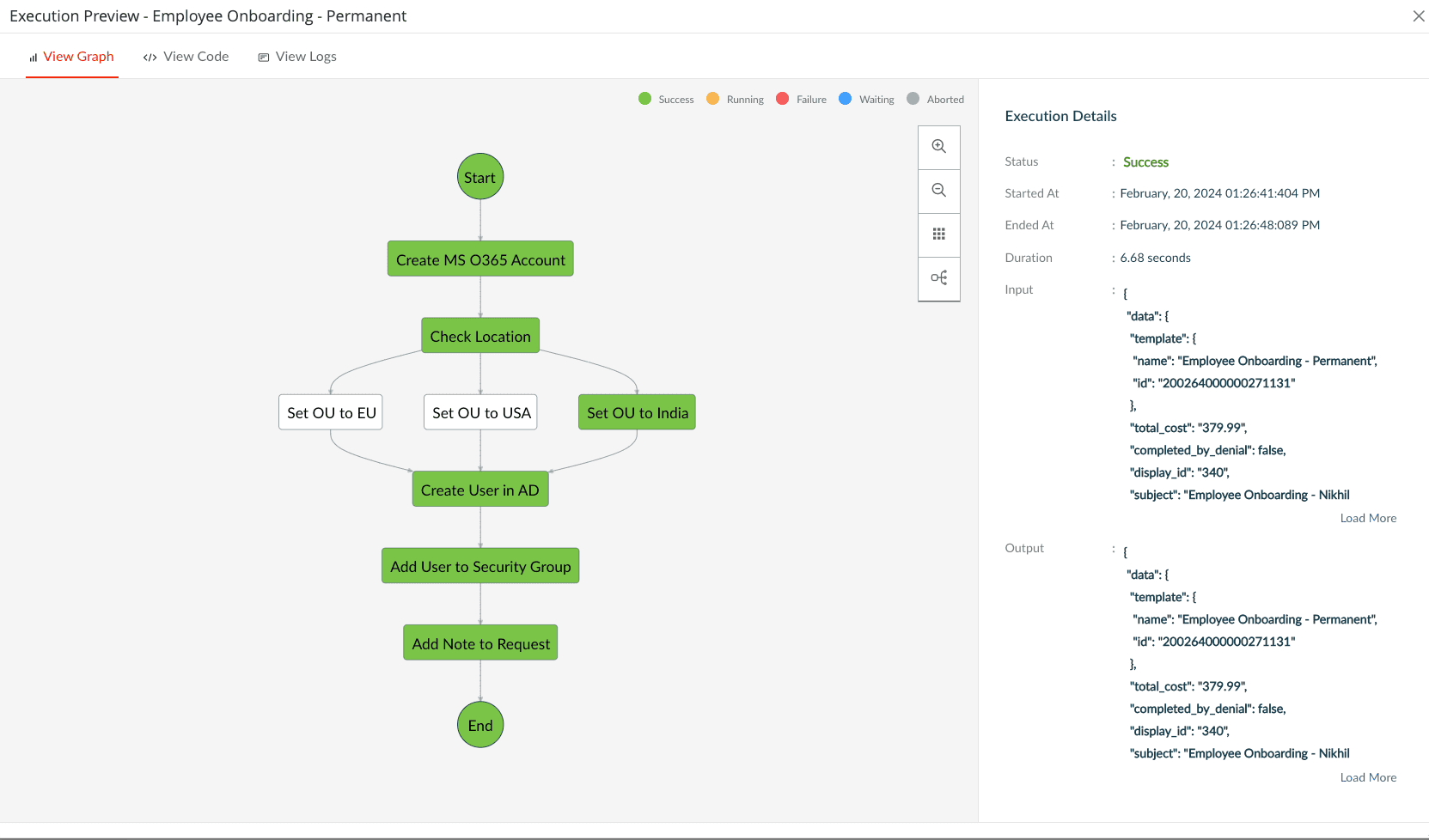Click the End node of the workflow

479,725
